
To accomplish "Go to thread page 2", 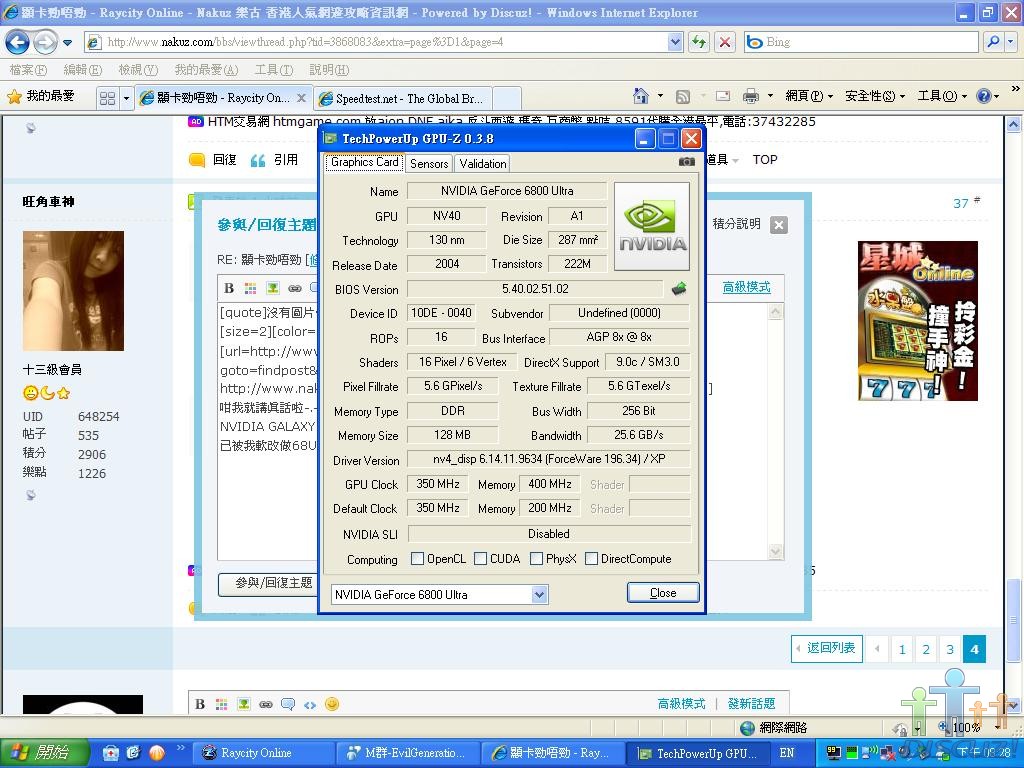I will [926, 650].
